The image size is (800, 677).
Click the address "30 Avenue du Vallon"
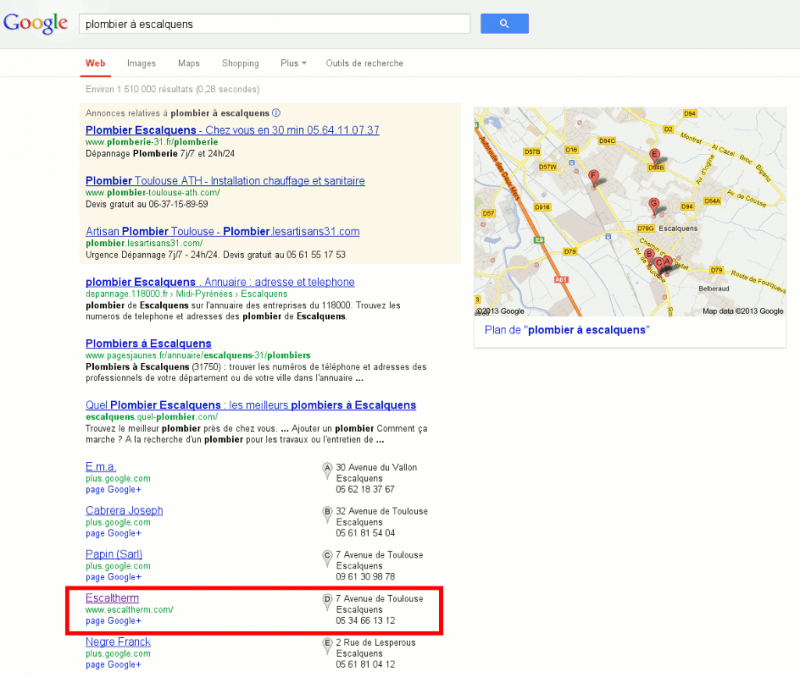pos(376,467)
